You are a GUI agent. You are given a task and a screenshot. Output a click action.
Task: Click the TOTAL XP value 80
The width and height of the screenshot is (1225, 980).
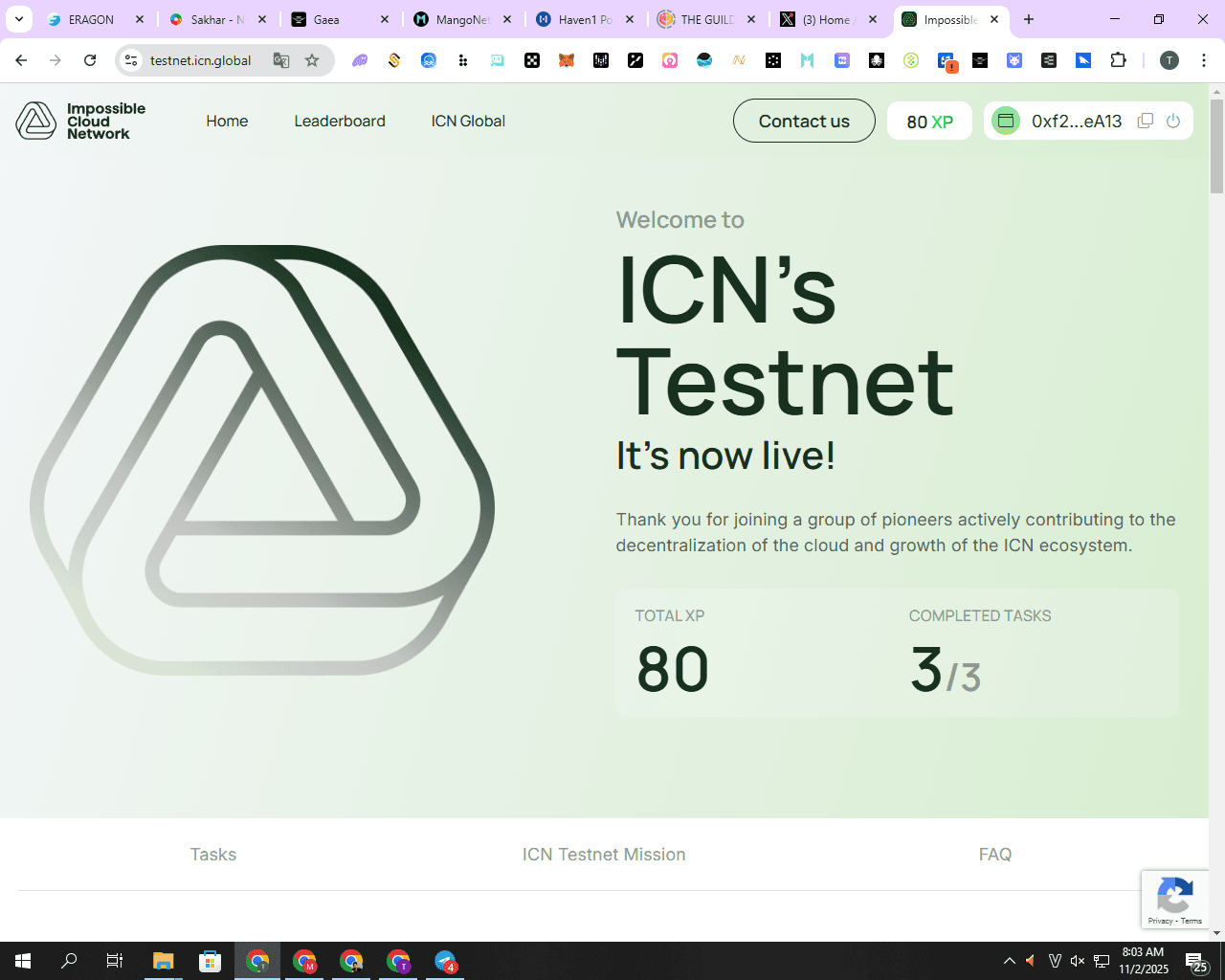tap(673, 669)
